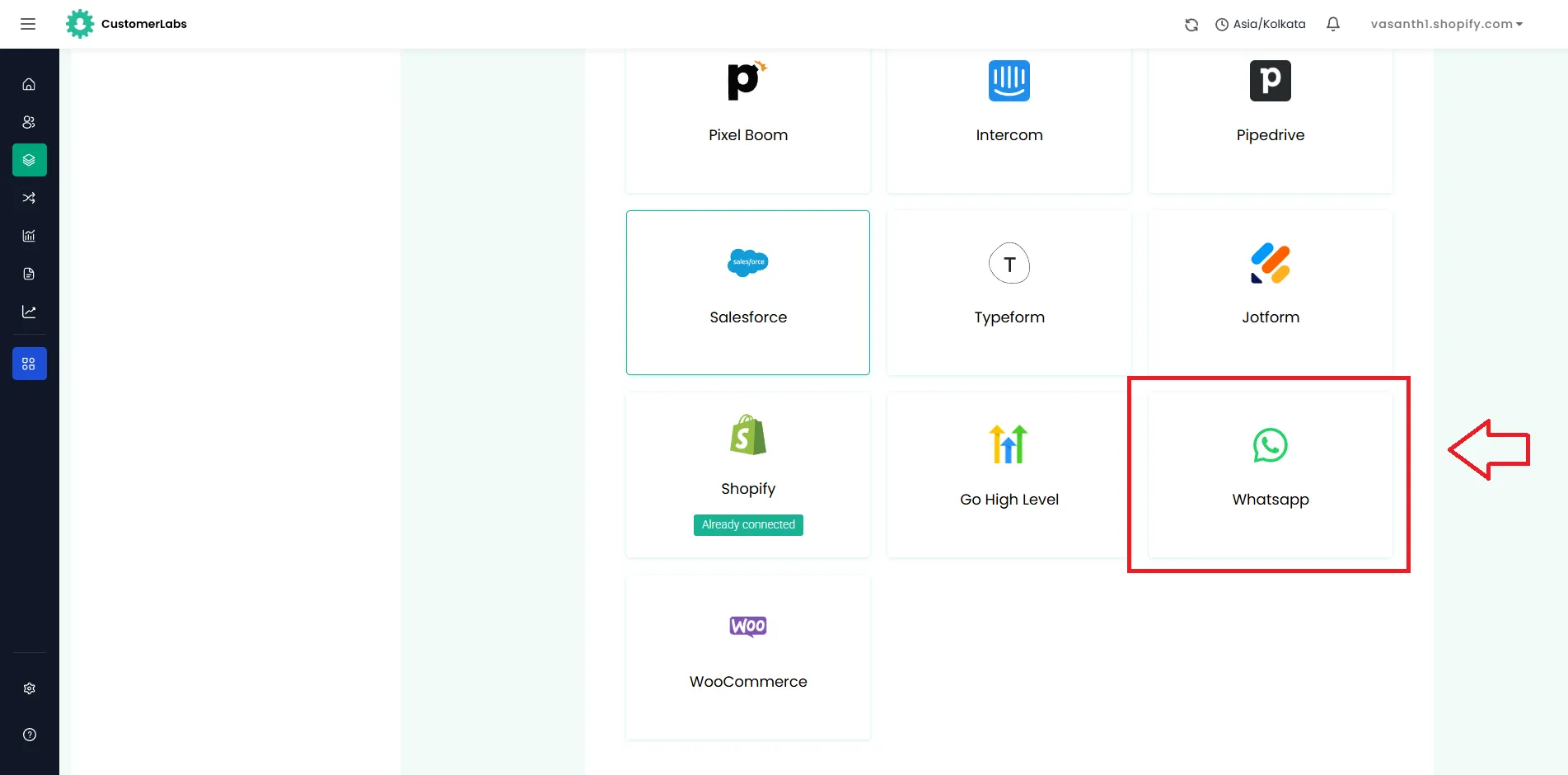
Task: Select the Pipedrive label
Action: (x=1271, y=135)
